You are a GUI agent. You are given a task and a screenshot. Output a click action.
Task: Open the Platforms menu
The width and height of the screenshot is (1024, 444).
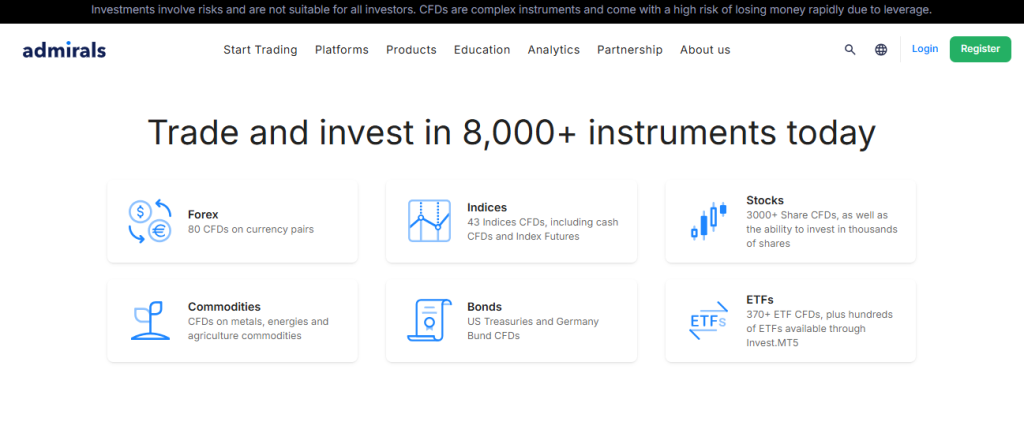(x=341, y=50)
